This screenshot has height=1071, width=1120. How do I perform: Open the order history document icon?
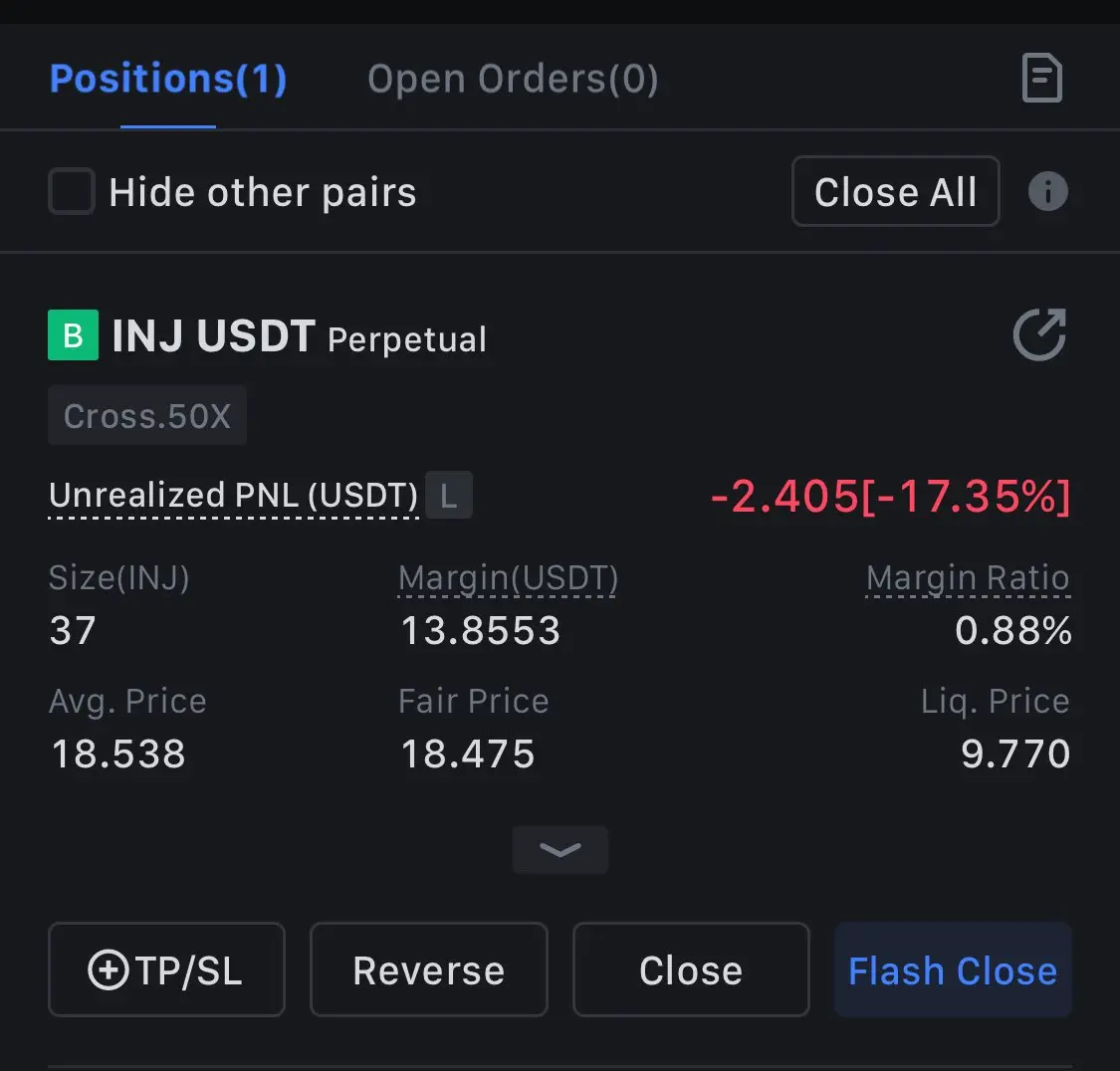pos(1042,79)
